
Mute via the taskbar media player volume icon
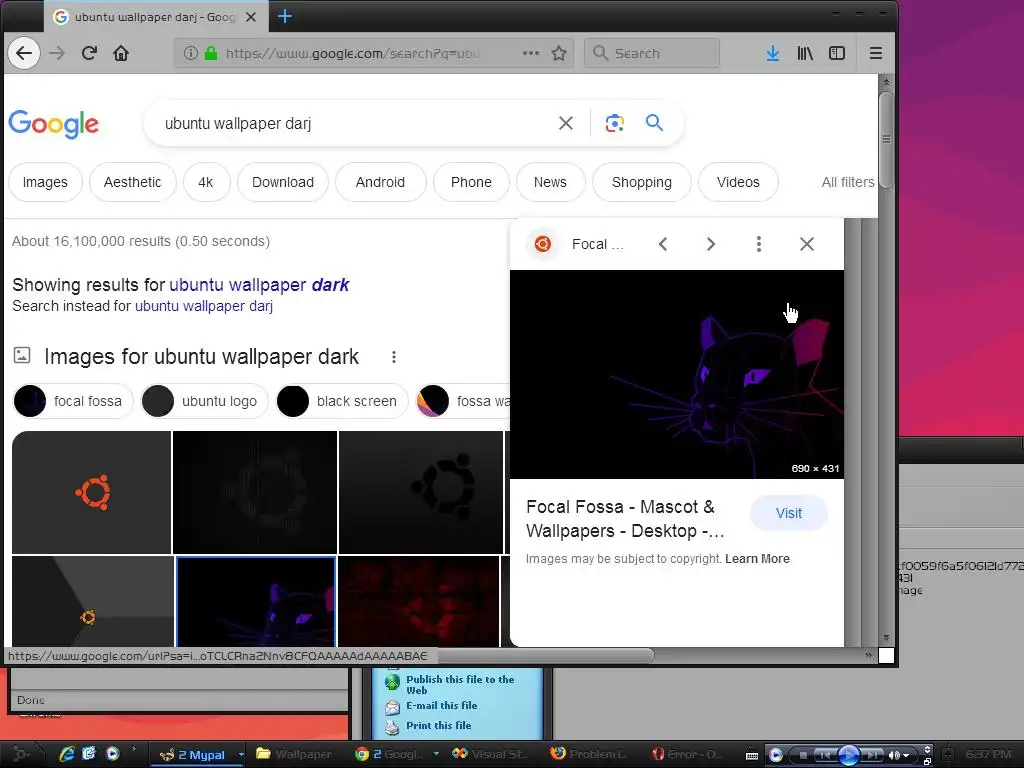point(894,756)
